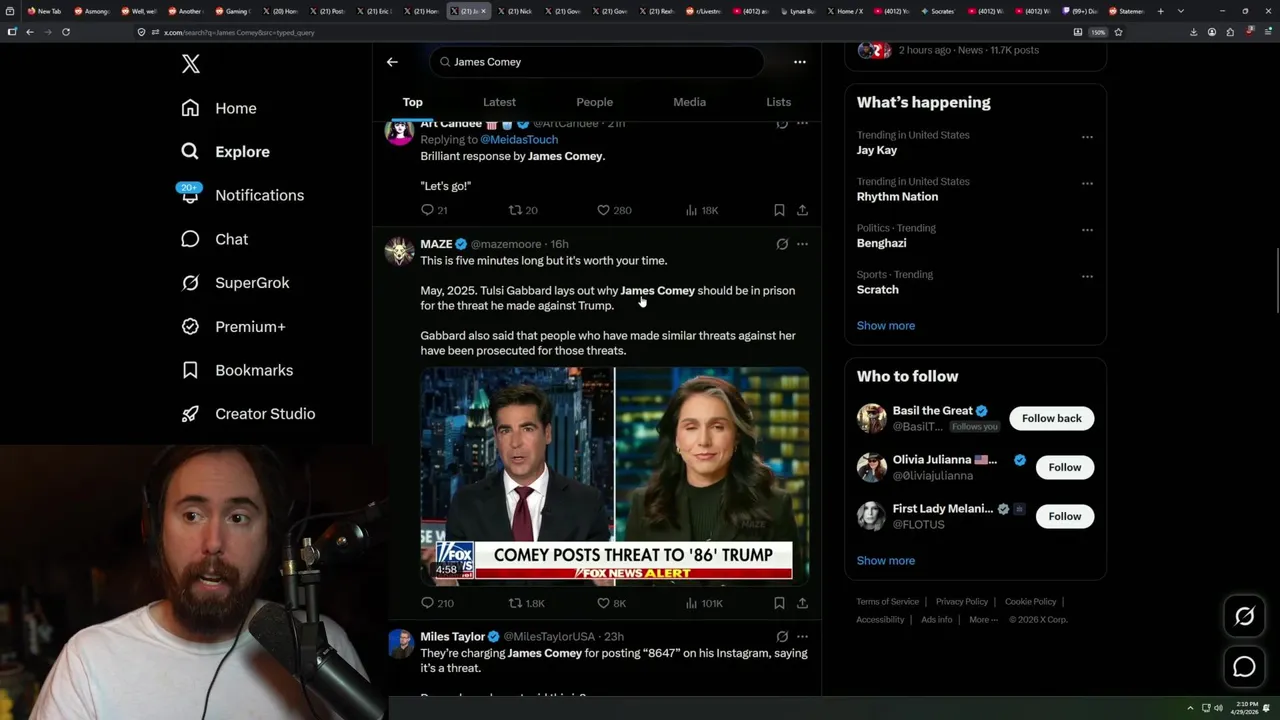Open Premium+ in sidebar

(233, 327)
